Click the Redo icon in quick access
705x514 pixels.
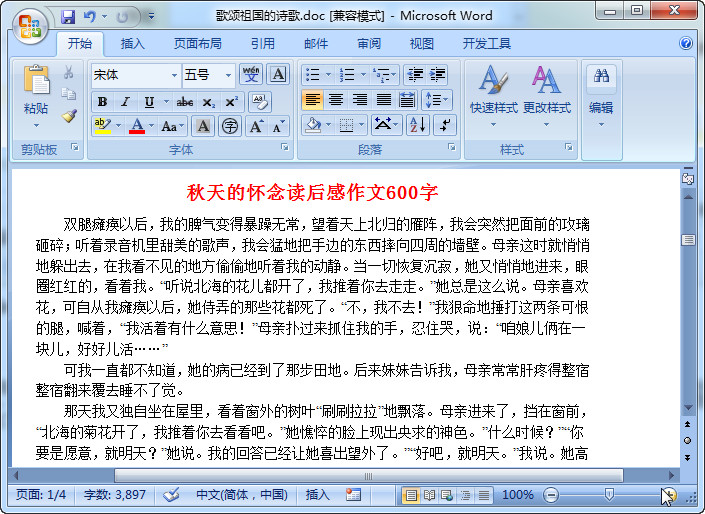(x=121, y=17)
